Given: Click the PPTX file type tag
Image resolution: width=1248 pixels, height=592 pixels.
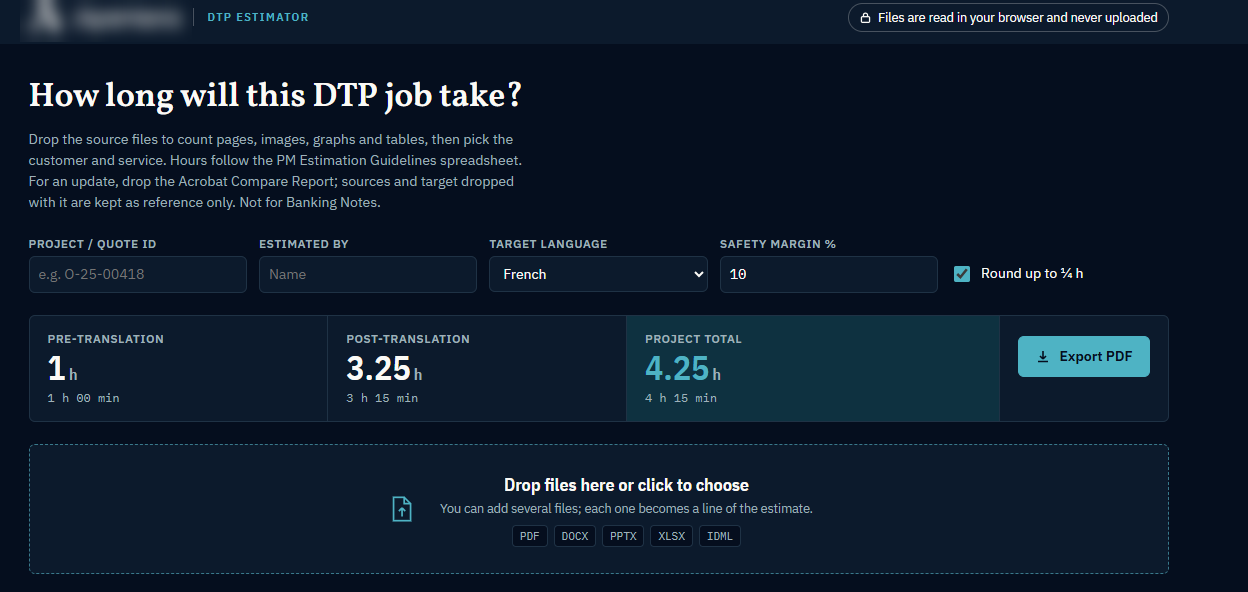Looking at the screenshot, I should click(x=623, y=537).
